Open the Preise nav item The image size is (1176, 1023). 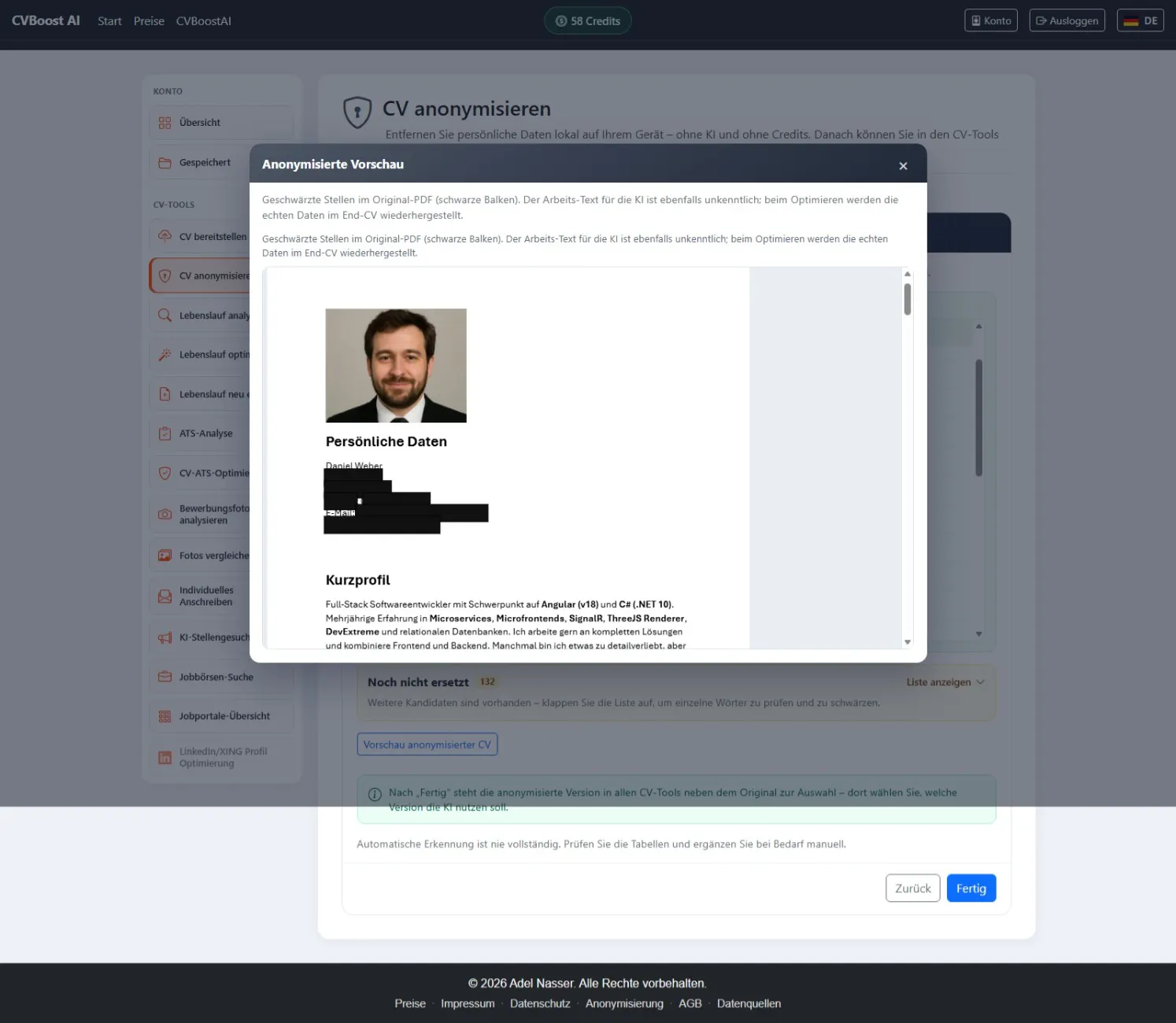click(x=149, y=21)
